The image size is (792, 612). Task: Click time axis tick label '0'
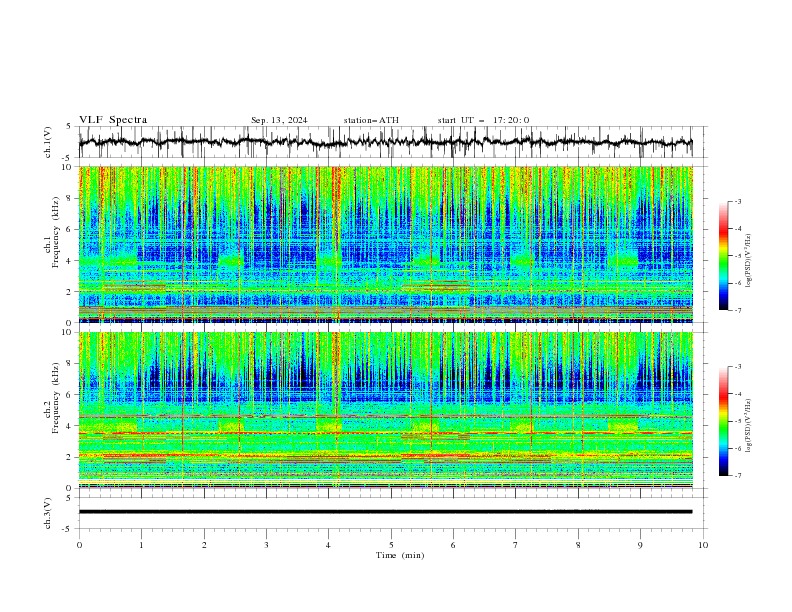(x=79, y=545)
